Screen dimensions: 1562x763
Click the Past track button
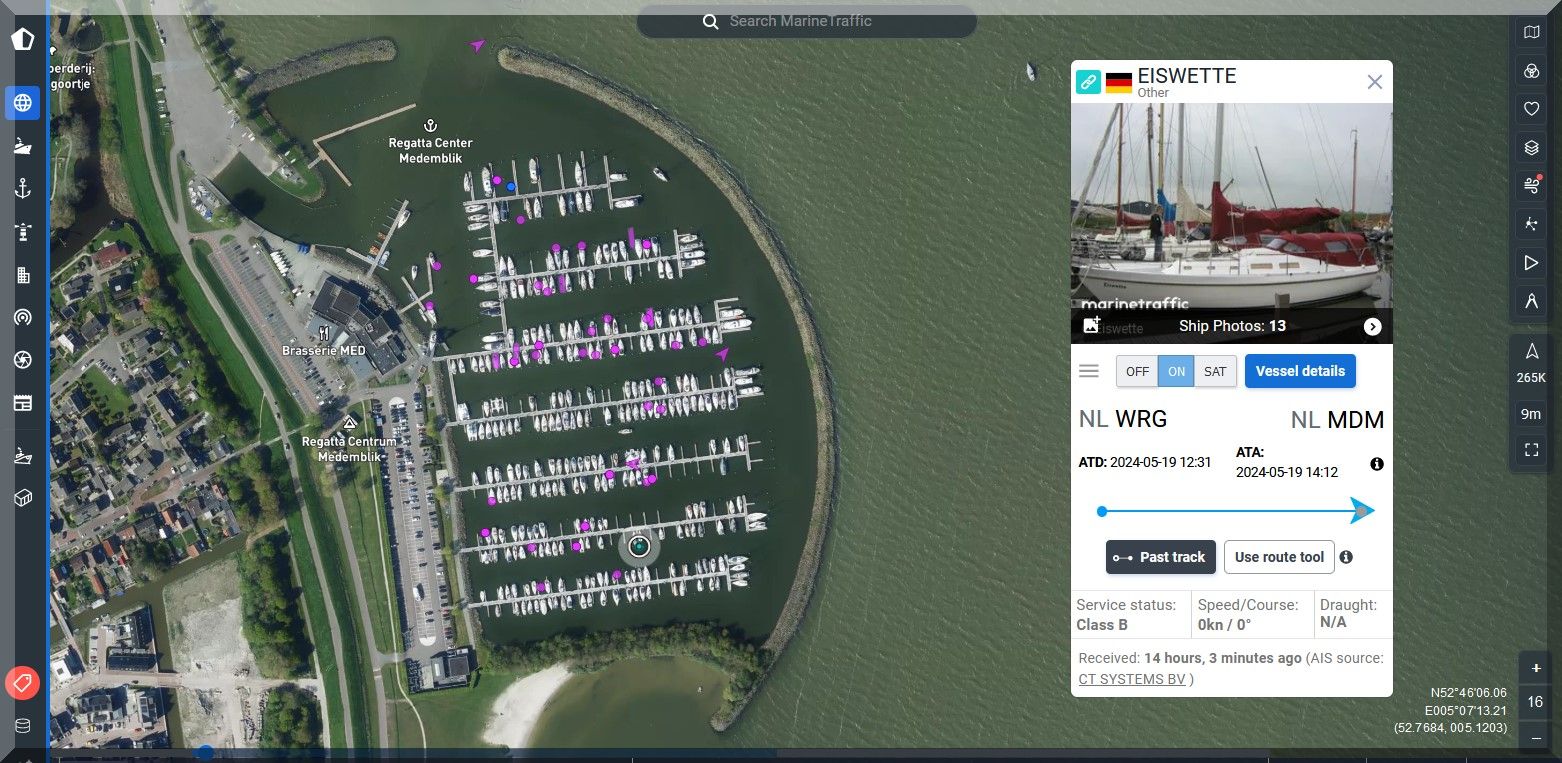(1160, 557)
